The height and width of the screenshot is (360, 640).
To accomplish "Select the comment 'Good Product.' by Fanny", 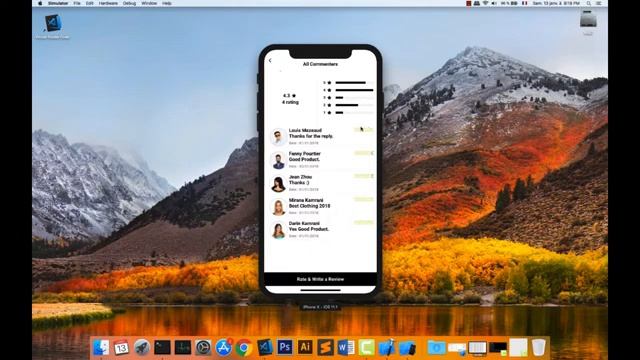I will coord(304,160).
